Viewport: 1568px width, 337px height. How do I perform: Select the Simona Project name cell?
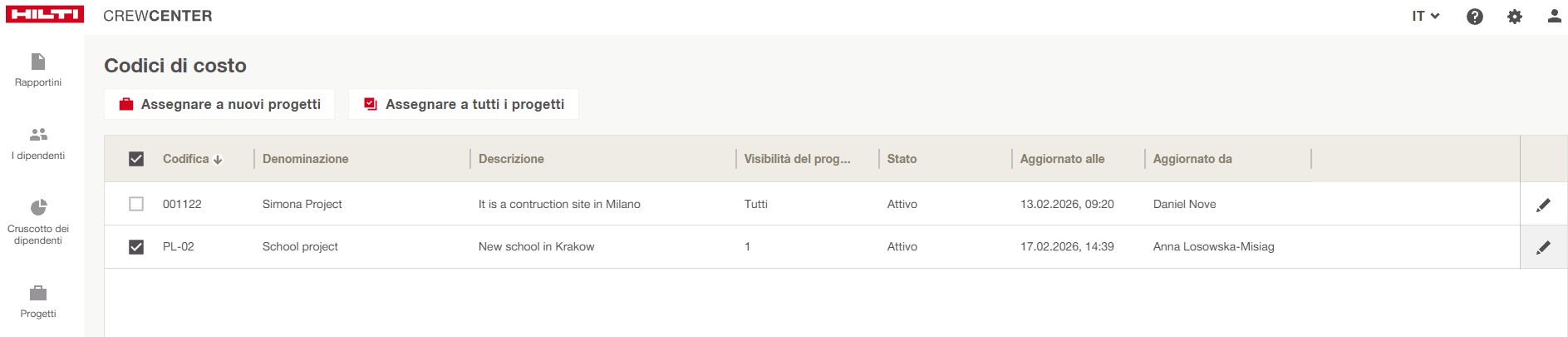302,204
